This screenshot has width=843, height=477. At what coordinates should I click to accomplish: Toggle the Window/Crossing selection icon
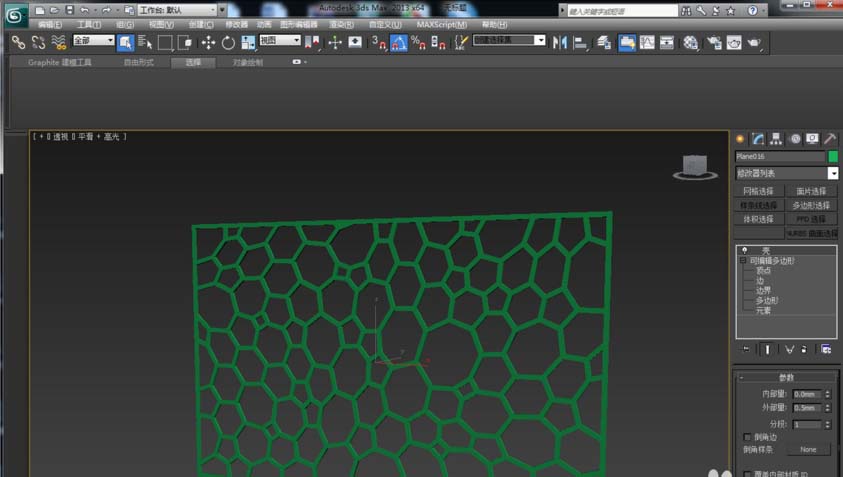(184, 42)
